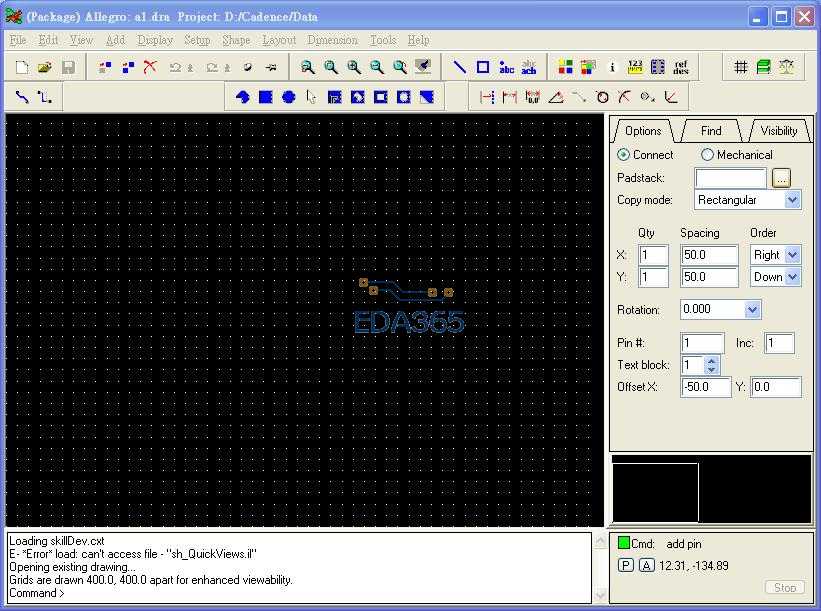Select the filled rectangle shape tool
The width and height of the screenshot is (821, 611).
(265, 97)
